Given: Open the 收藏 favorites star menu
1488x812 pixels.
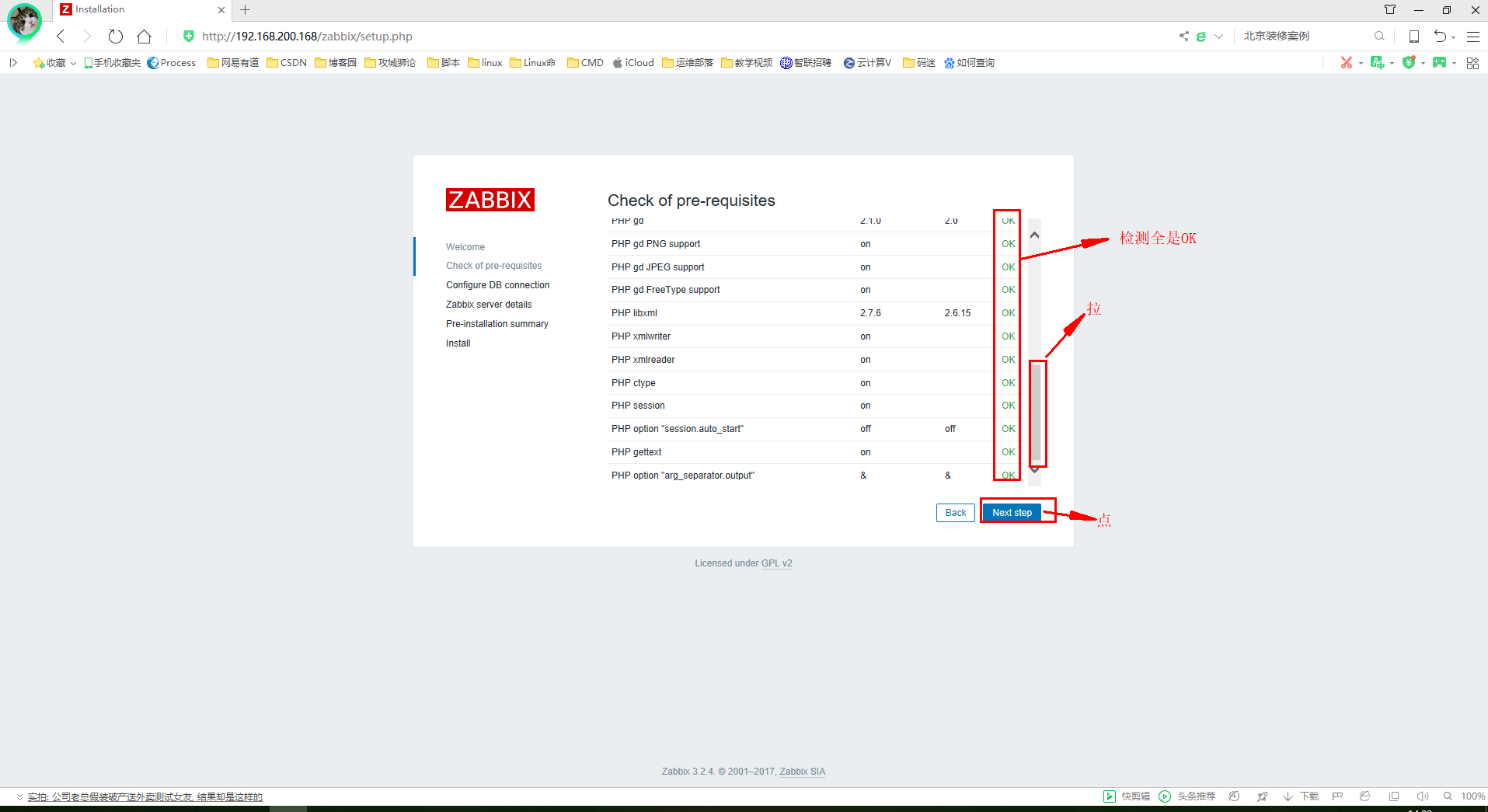Looking at the screenshot, I should pos(54,63).
